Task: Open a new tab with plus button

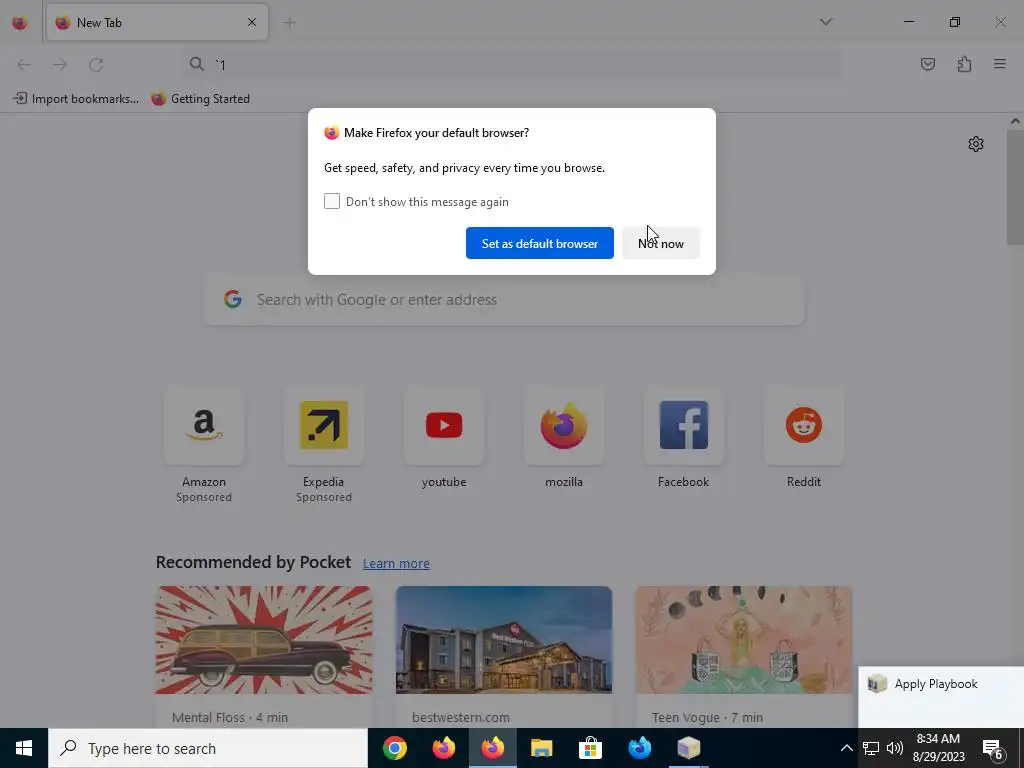Action: 290,22
